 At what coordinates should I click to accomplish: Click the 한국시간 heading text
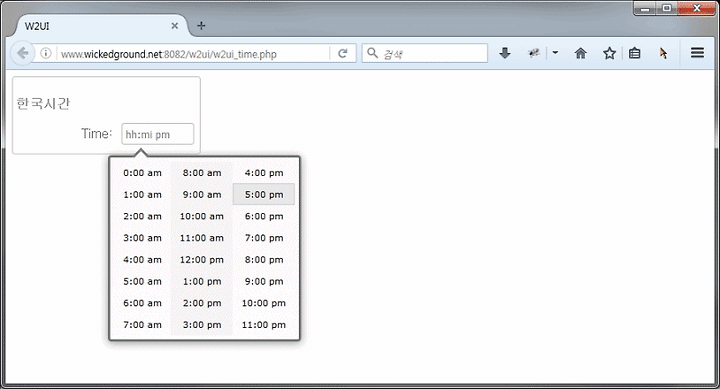(43, 103)
